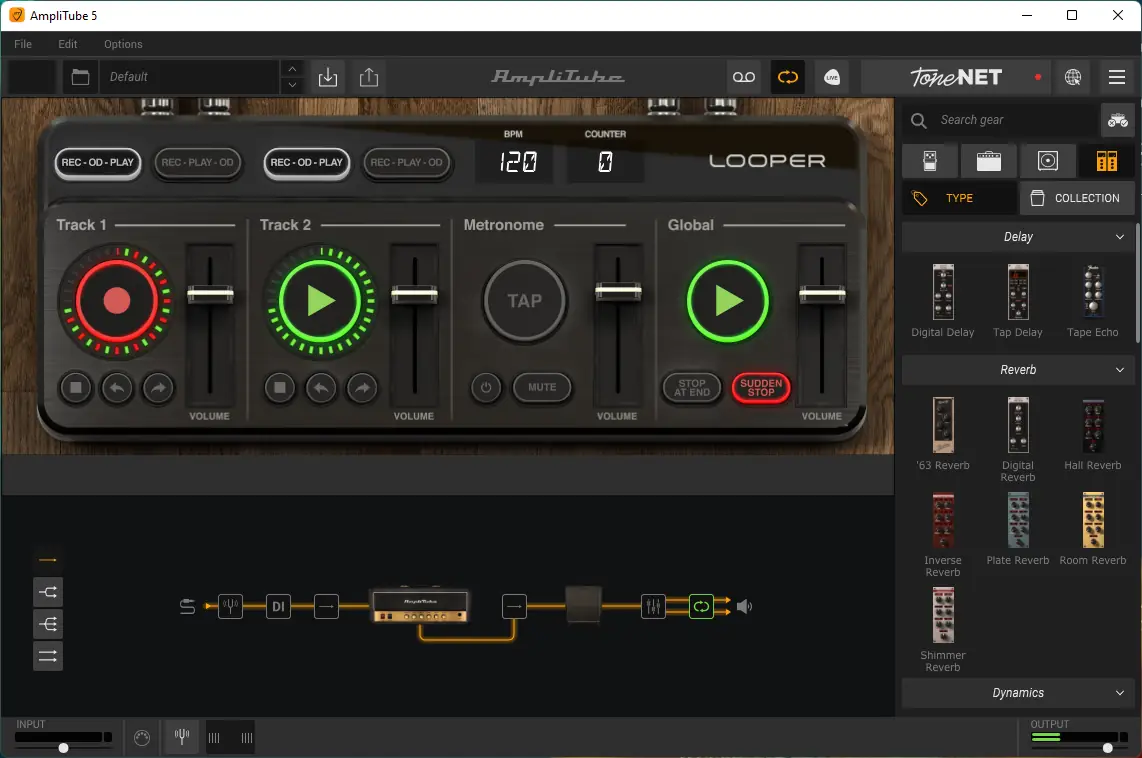Screen dimensions: 1142x758
Task: Select the rack effects category icon
Action: click(1106, 161)
